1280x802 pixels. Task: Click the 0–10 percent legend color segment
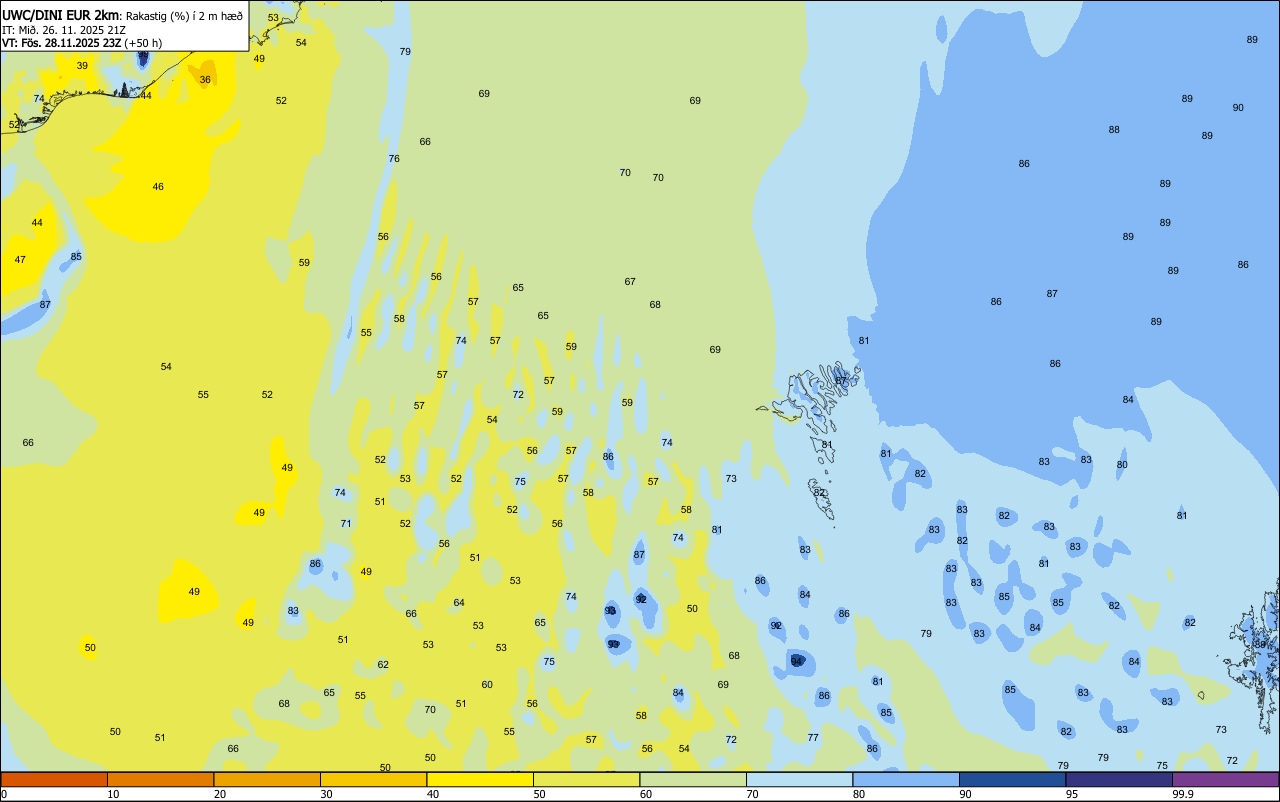click(54, 779)
